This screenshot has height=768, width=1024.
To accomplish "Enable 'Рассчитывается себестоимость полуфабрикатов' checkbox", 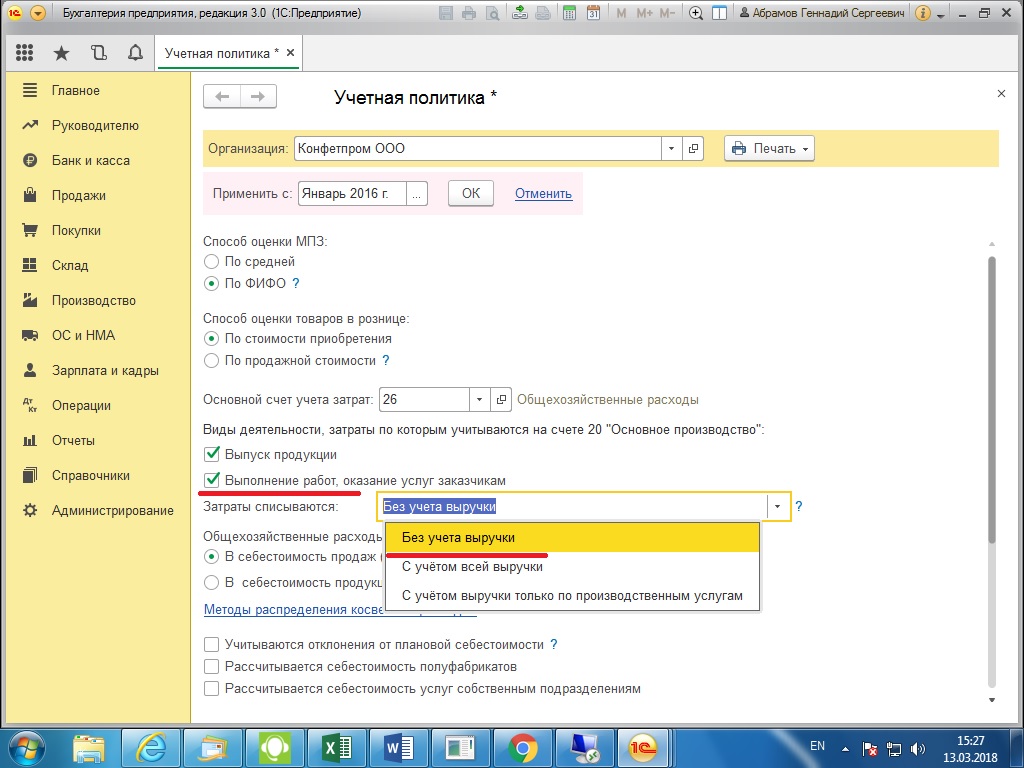I will [211, 666].
